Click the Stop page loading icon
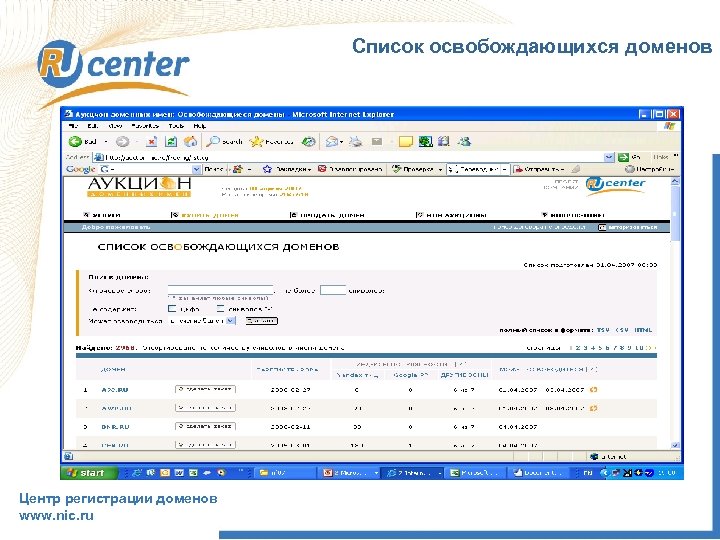Viewport: 720px width, 540px height. [x=152, y=141]
